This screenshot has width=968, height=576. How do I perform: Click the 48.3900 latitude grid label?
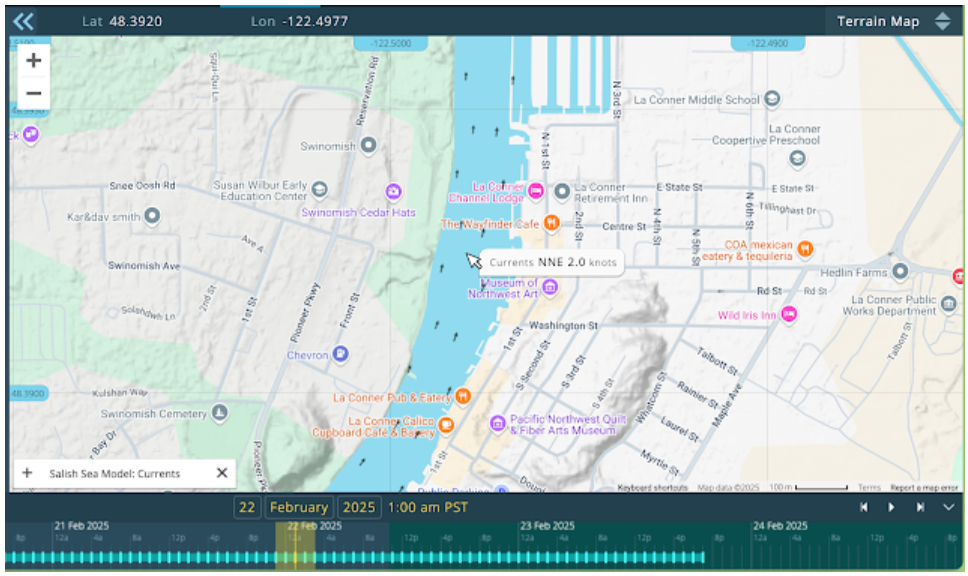tap(27, 393)
